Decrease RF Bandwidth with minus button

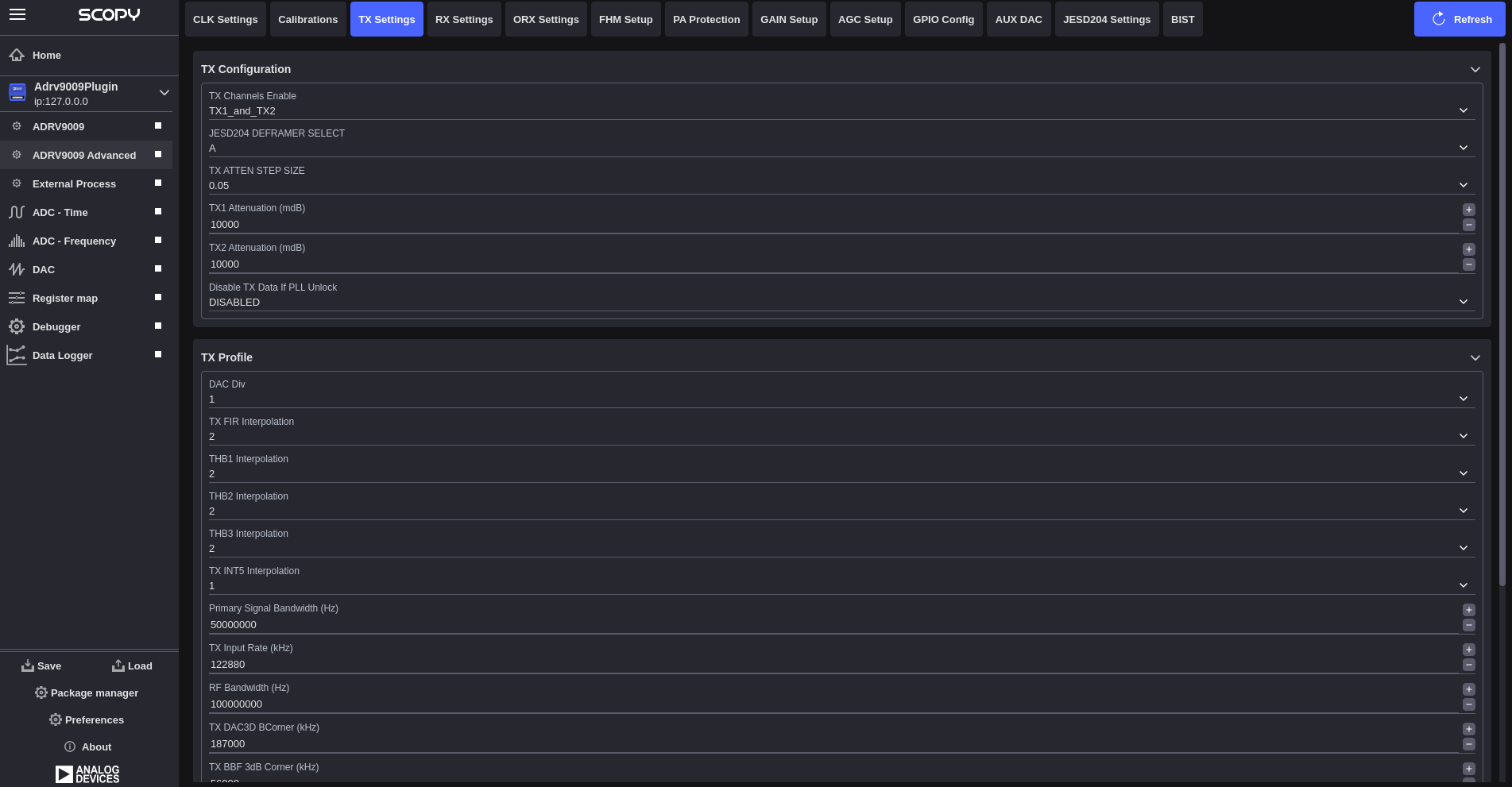coord(1469,704)
